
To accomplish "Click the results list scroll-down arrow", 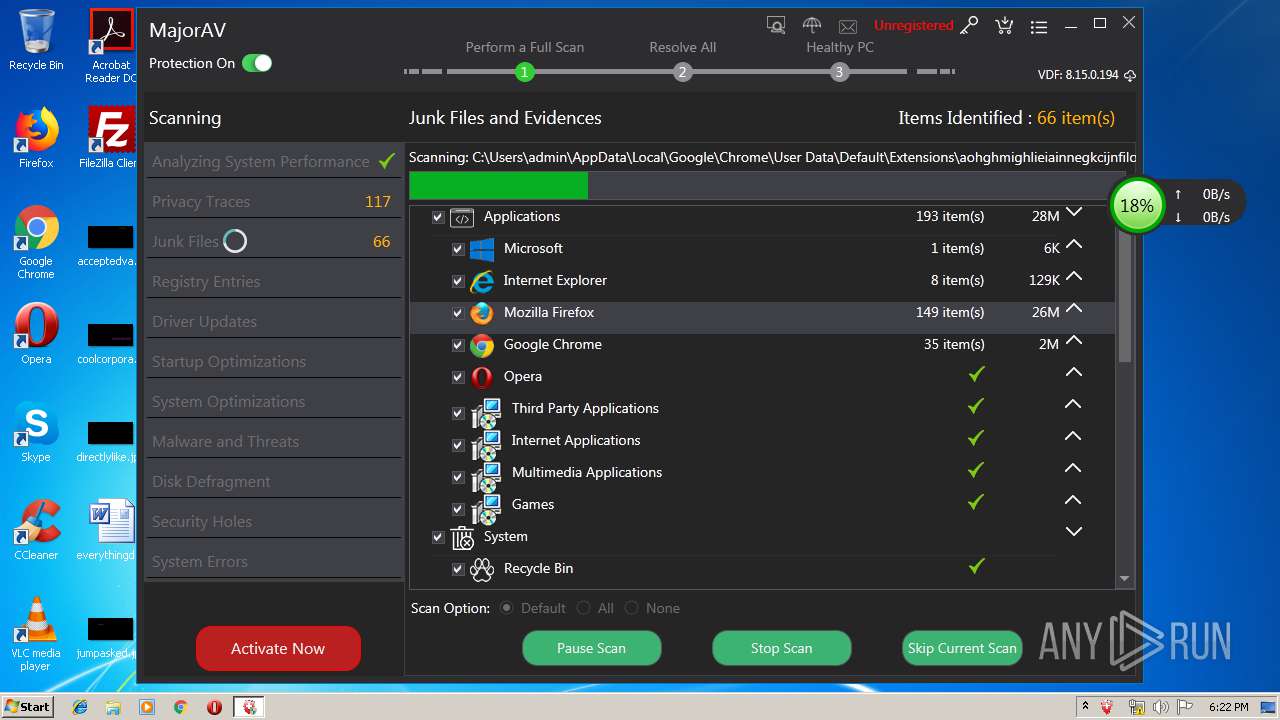I will tap(1124, 579).
